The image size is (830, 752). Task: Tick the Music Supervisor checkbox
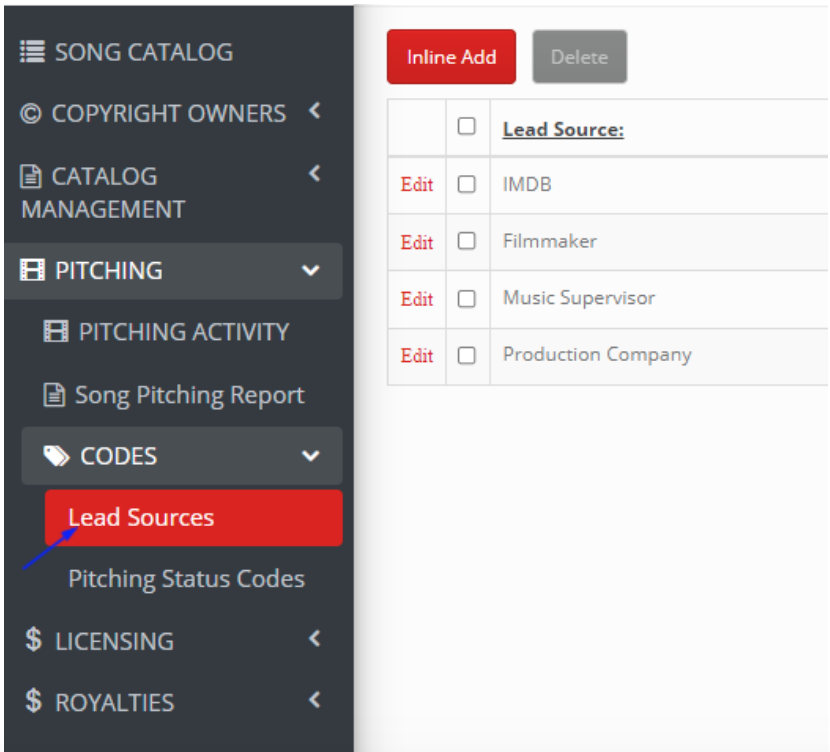(x=466, y=299)
